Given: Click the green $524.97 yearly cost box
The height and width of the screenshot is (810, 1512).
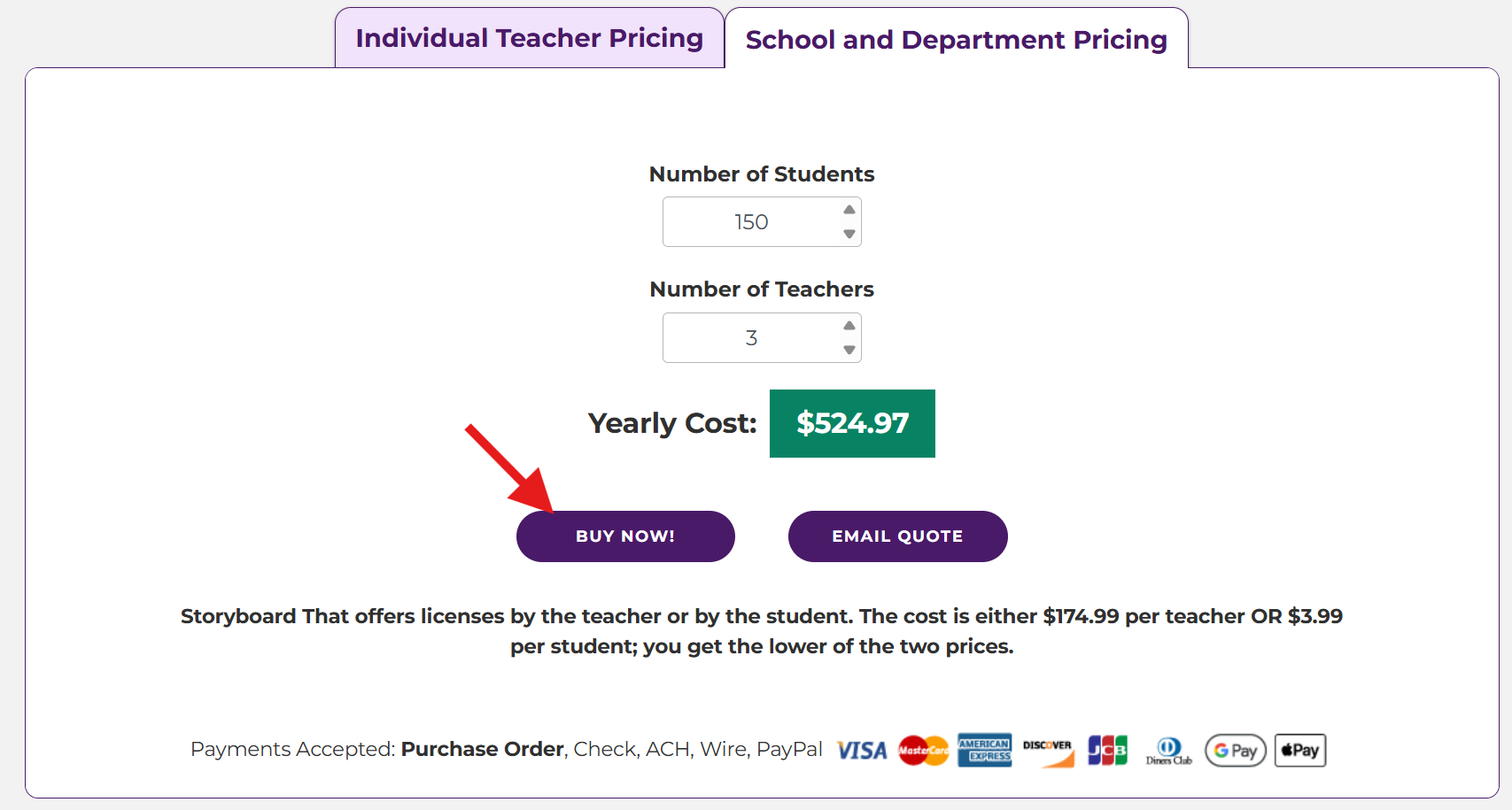Looking at the screenshot, I should pos(852,423).
